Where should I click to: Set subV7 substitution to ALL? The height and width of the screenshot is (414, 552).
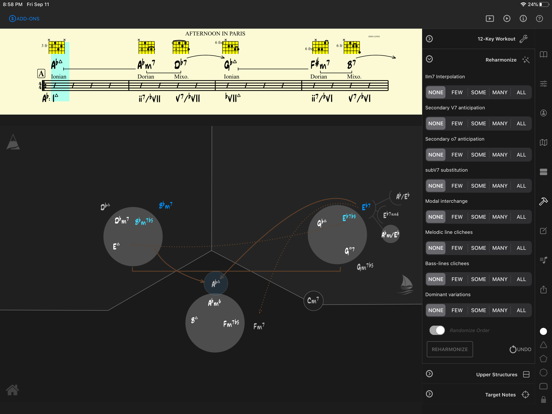[521, 186]
